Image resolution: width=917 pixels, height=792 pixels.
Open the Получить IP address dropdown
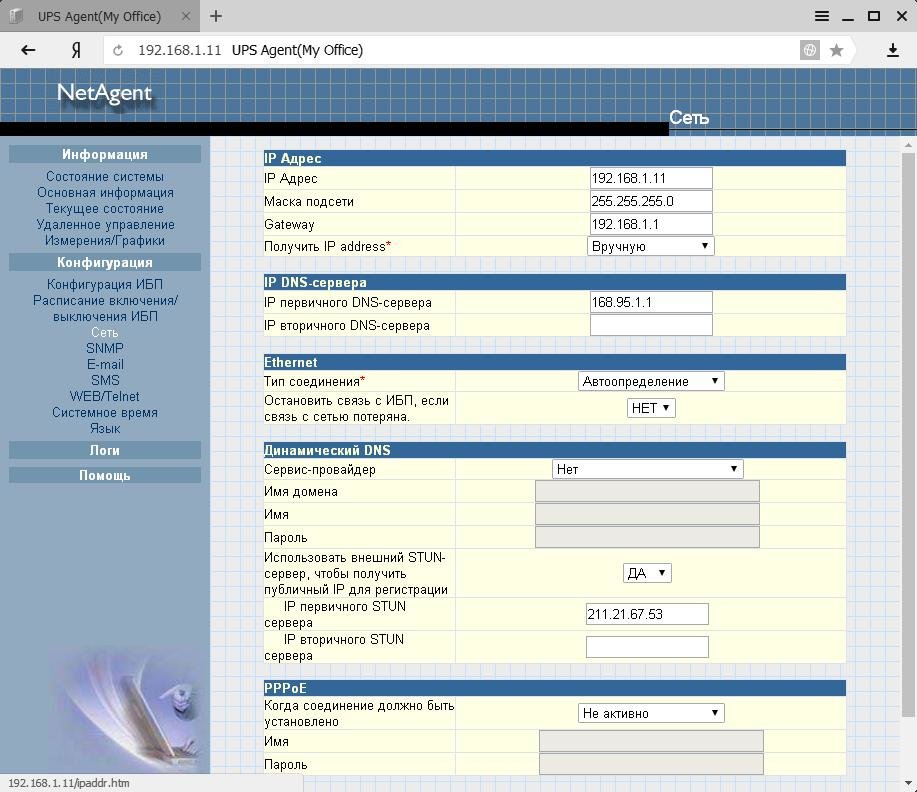point(650,246)
